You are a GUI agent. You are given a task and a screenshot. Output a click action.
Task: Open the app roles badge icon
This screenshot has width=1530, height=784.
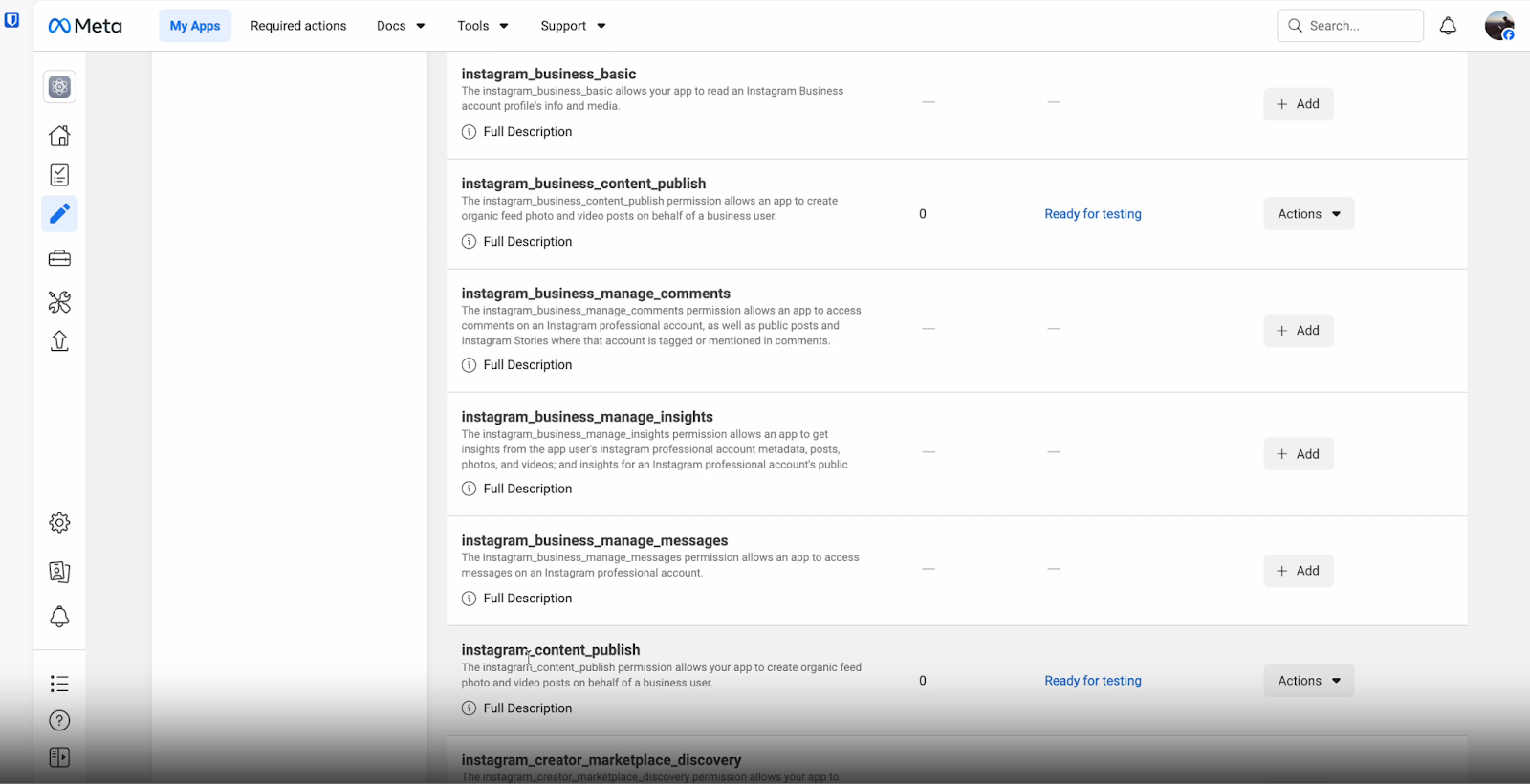[x=59, y=572]
